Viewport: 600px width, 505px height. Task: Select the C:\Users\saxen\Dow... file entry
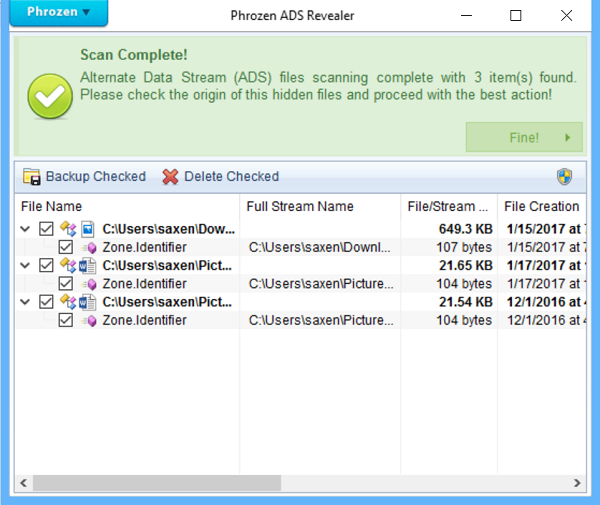169,229
